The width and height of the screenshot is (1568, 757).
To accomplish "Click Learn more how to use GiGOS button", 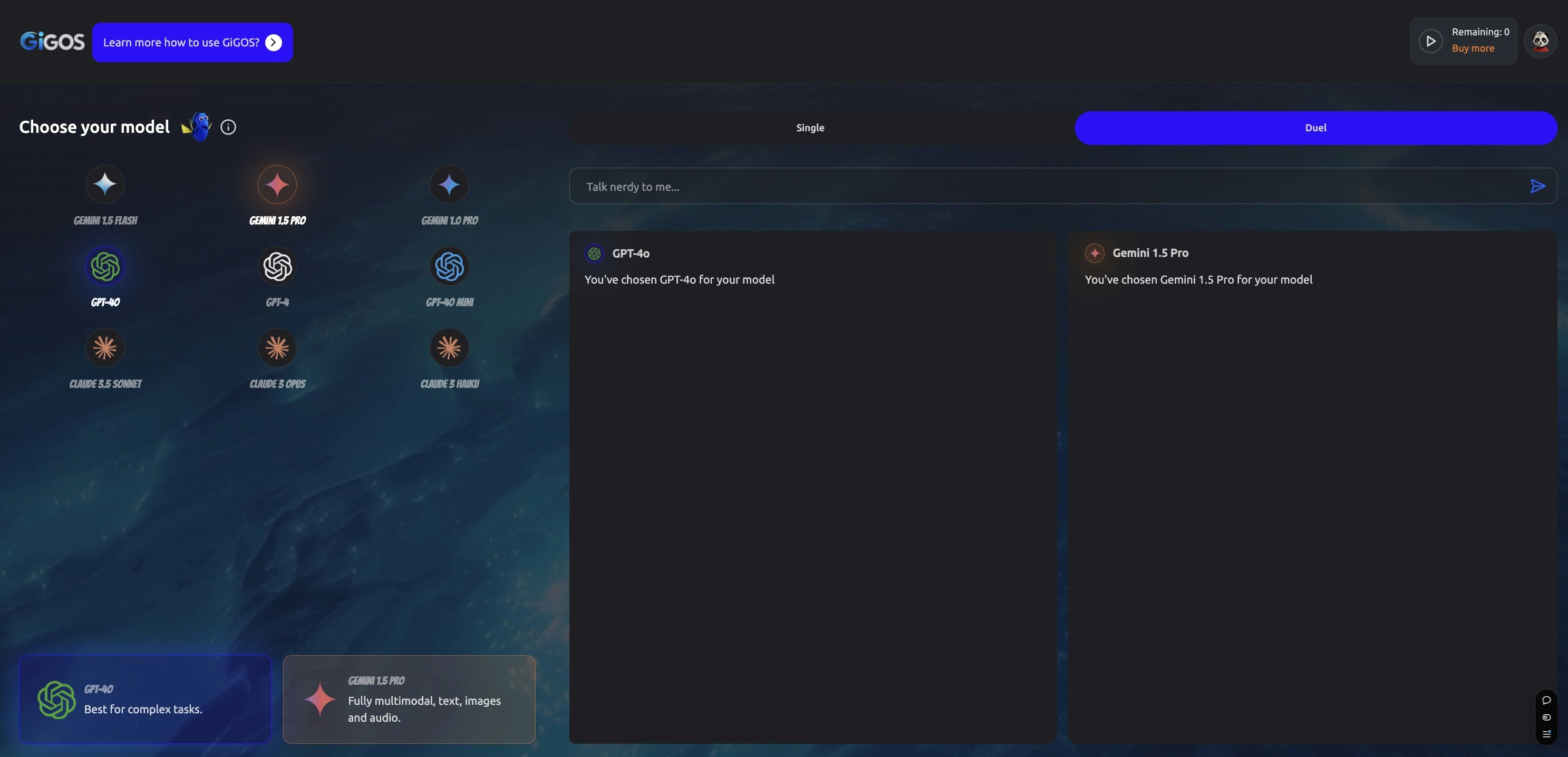I will (x=192, y=43).
